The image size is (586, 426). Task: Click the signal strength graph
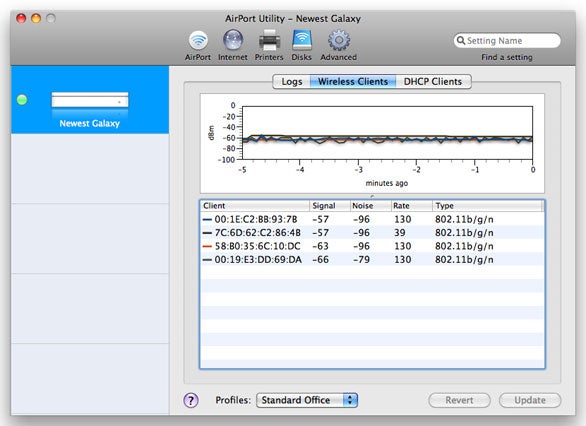pyautogui.click(x=372, y=143)
